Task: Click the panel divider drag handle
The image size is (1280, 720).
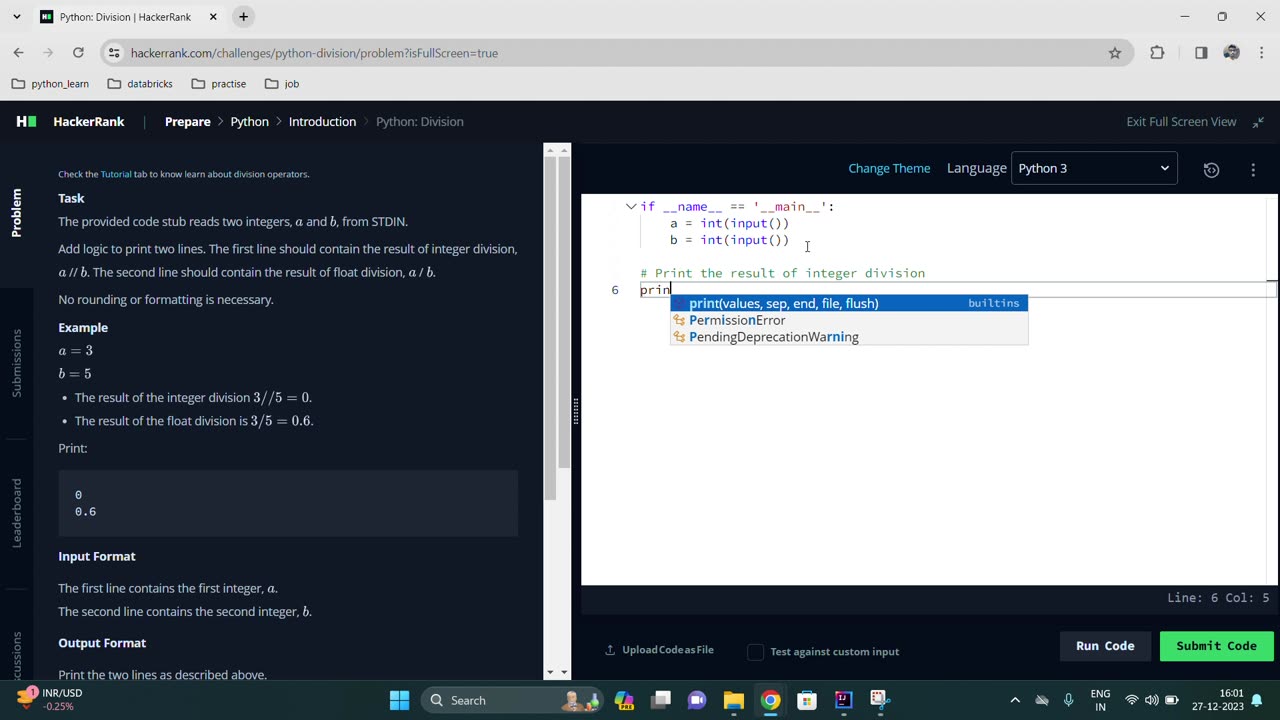Action: (576, 411)
